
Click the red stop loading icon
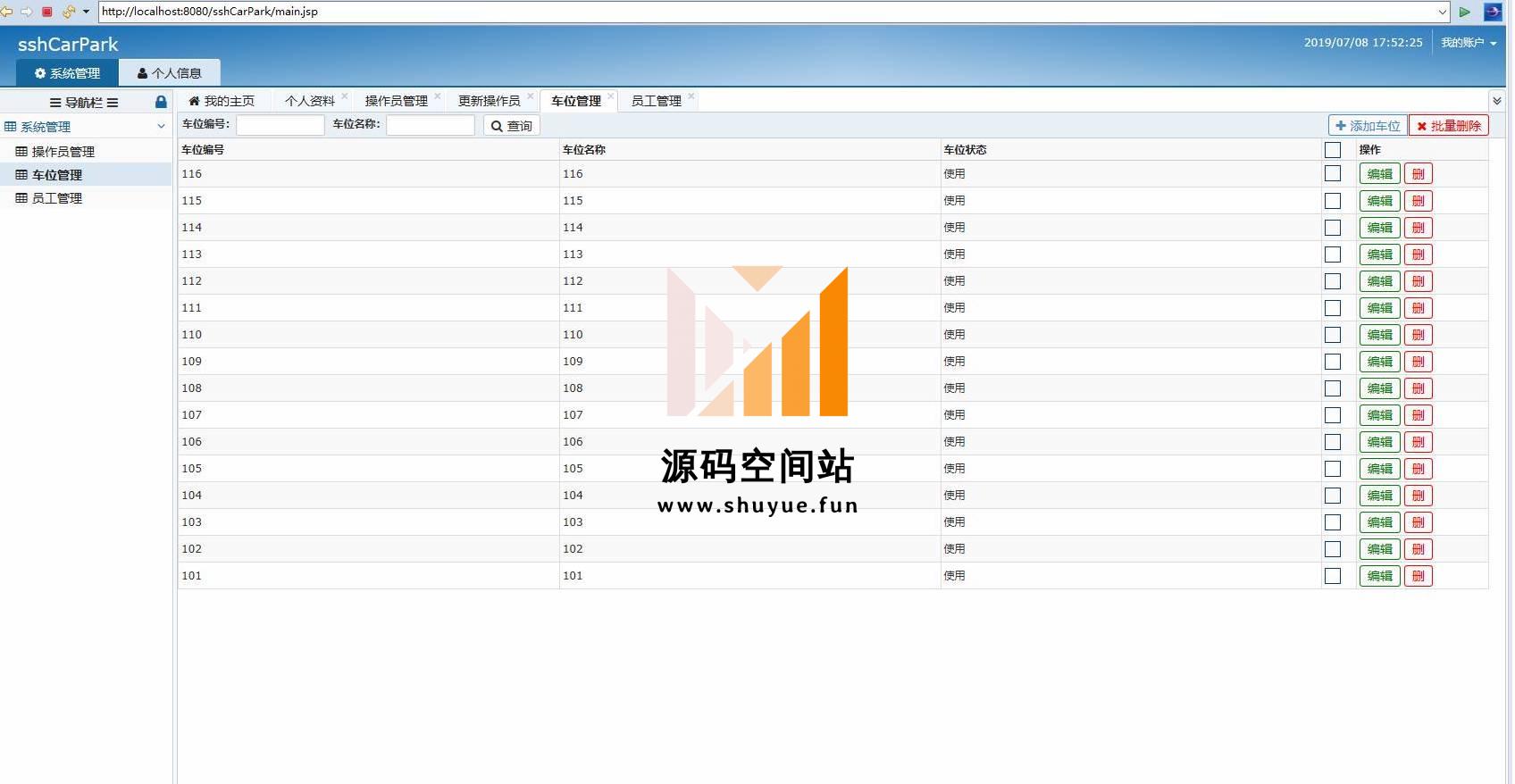tap(47, 12)
